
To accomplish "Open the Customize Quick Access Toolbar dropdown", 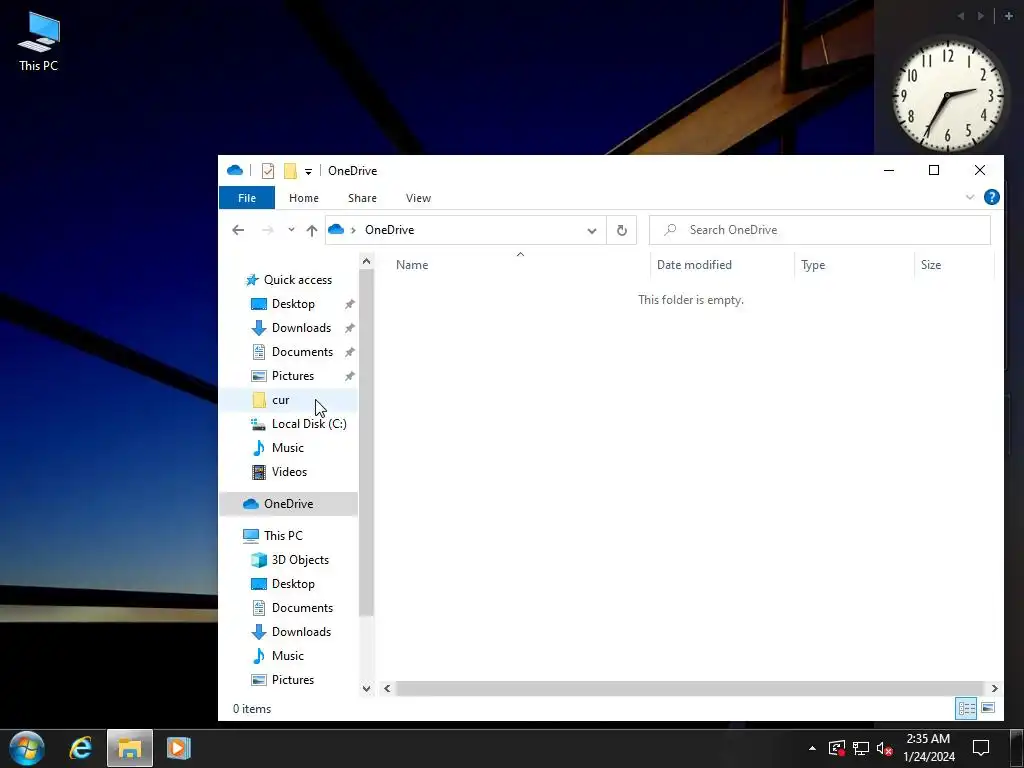I will (x=308, y=172).
